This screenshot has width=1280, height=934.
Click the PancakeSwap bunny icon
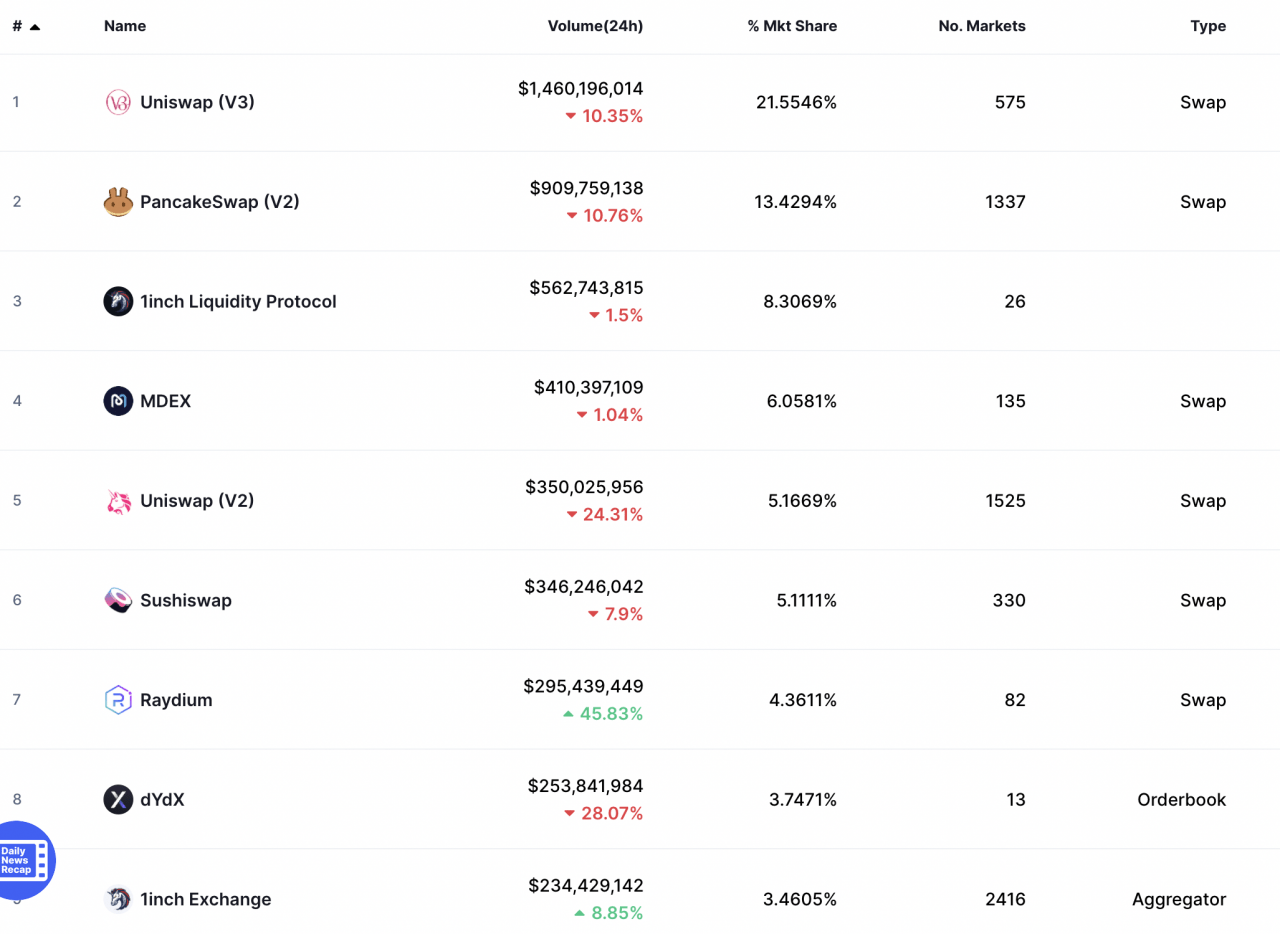point(118,202)
